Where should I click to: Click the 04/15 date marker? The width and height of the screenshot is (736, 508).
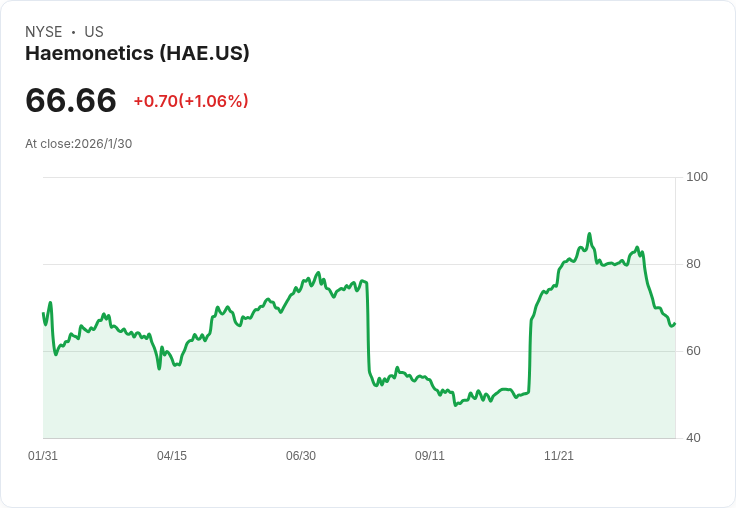(x=172, y=456)
